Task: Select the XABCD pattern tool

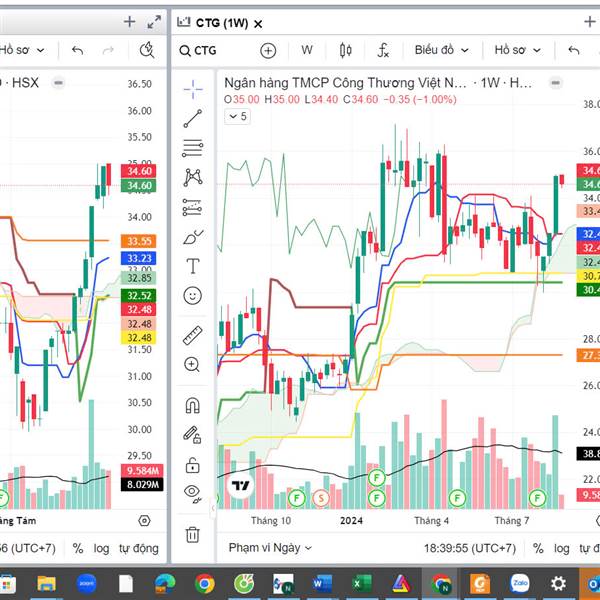Action: (x=193, y=178)
